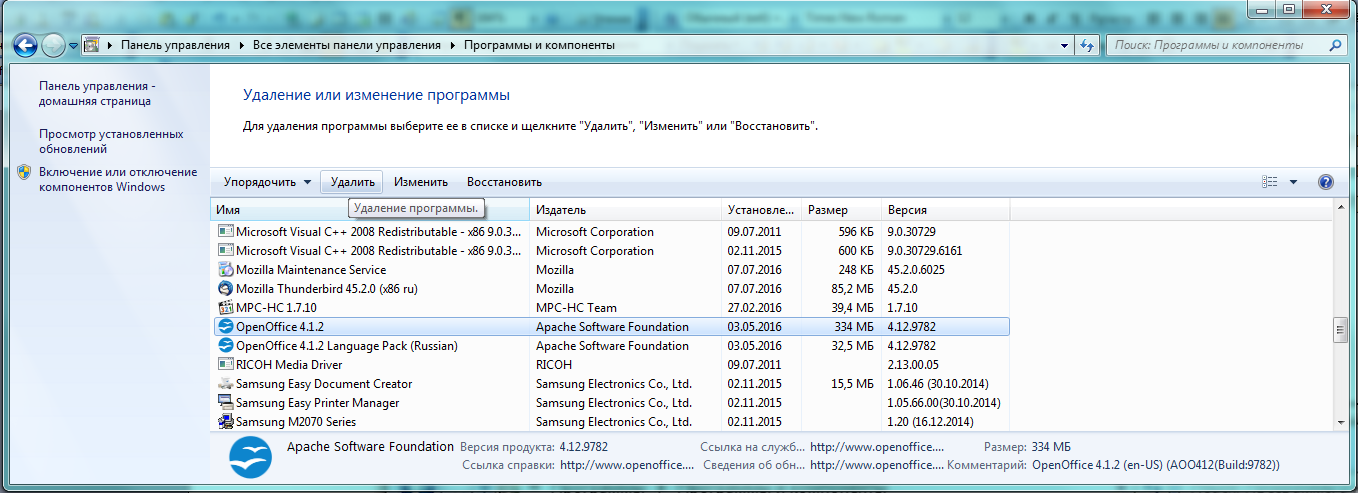Click the MPC-HC 1.7.10 program icon
This screenshot has height=493, width=1358.
click(226, 308)
